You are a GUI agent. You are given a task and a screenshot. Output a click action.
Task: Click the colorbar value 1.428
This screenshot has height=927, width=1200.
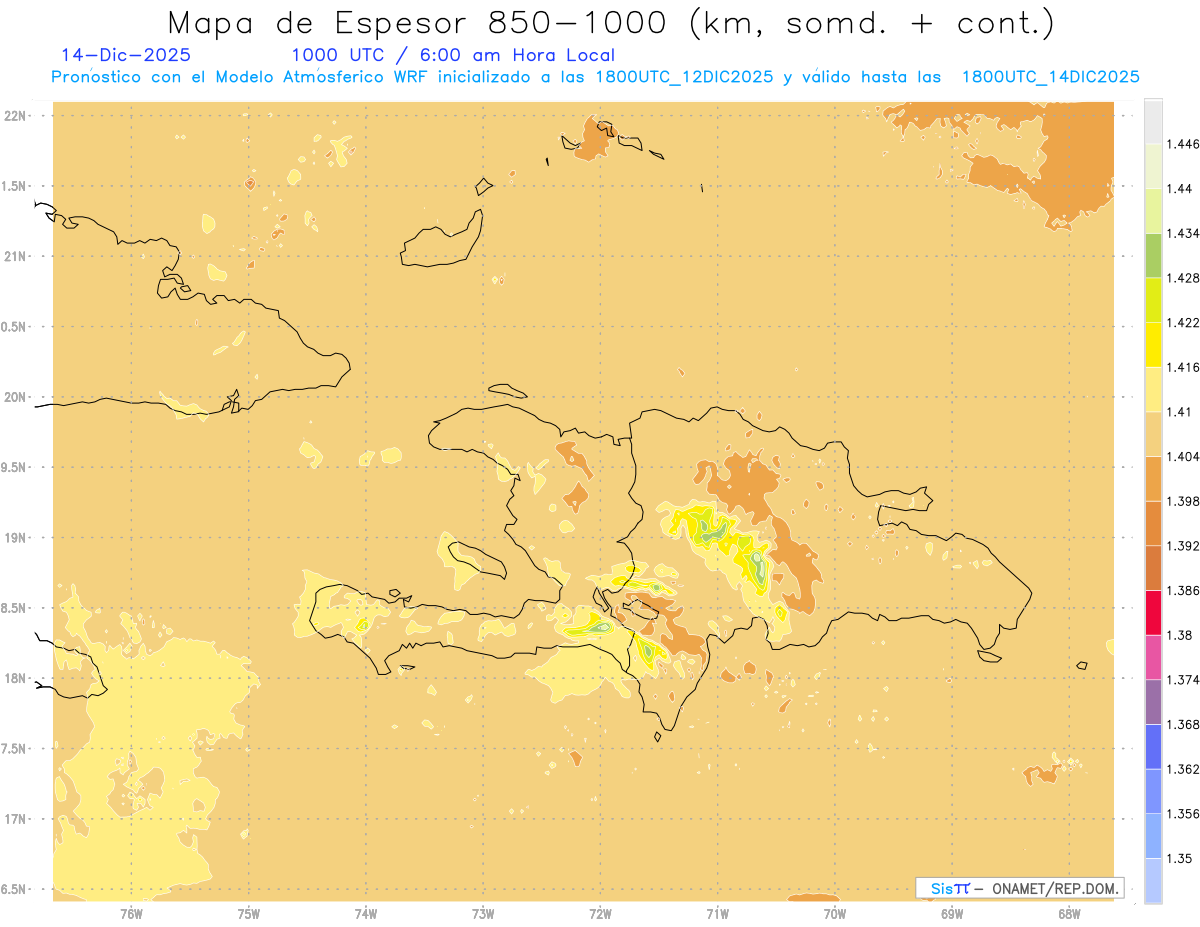click(x=1184, y=278)
